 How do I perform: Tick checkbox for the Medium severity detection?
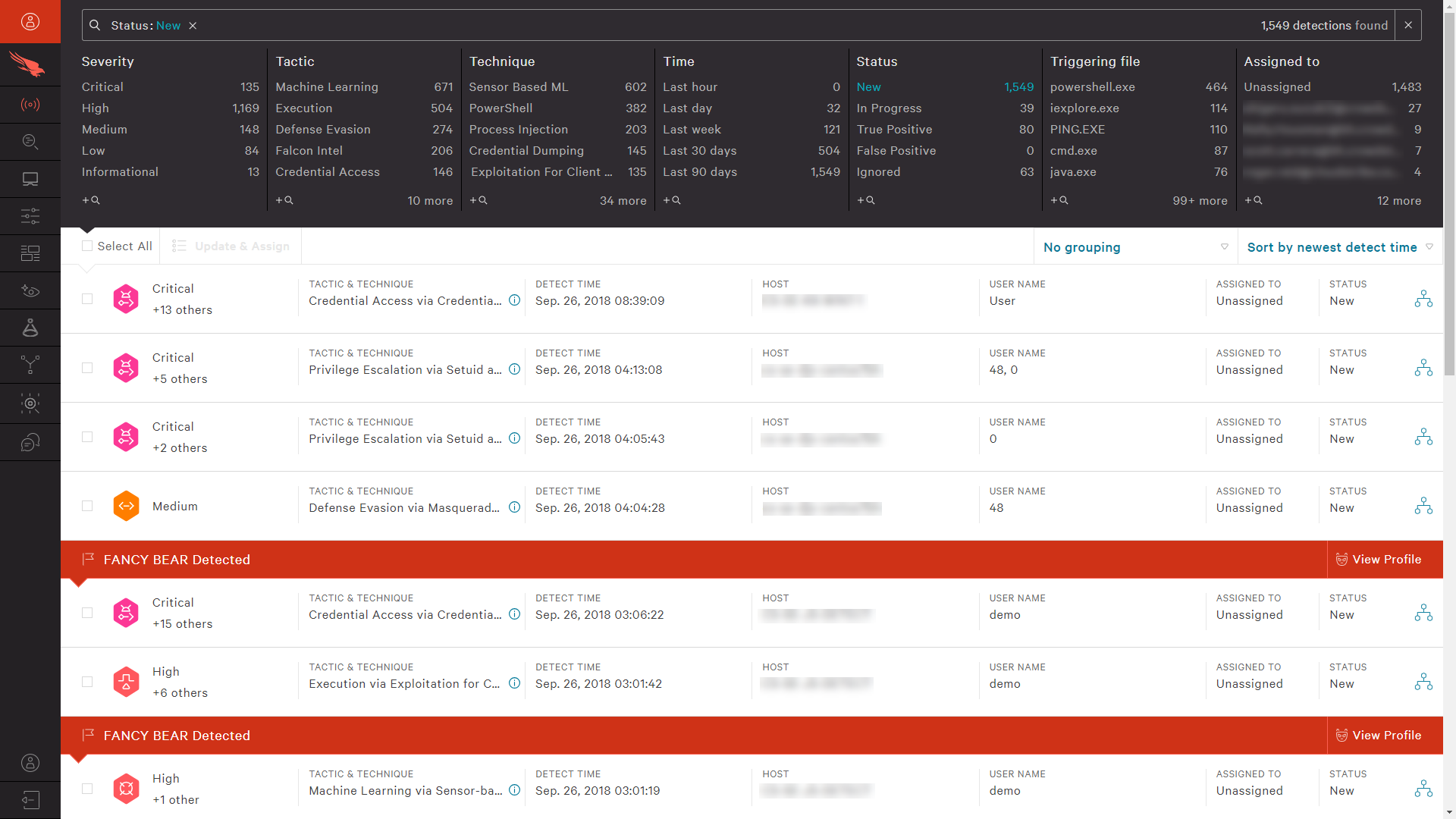(87, 506)
